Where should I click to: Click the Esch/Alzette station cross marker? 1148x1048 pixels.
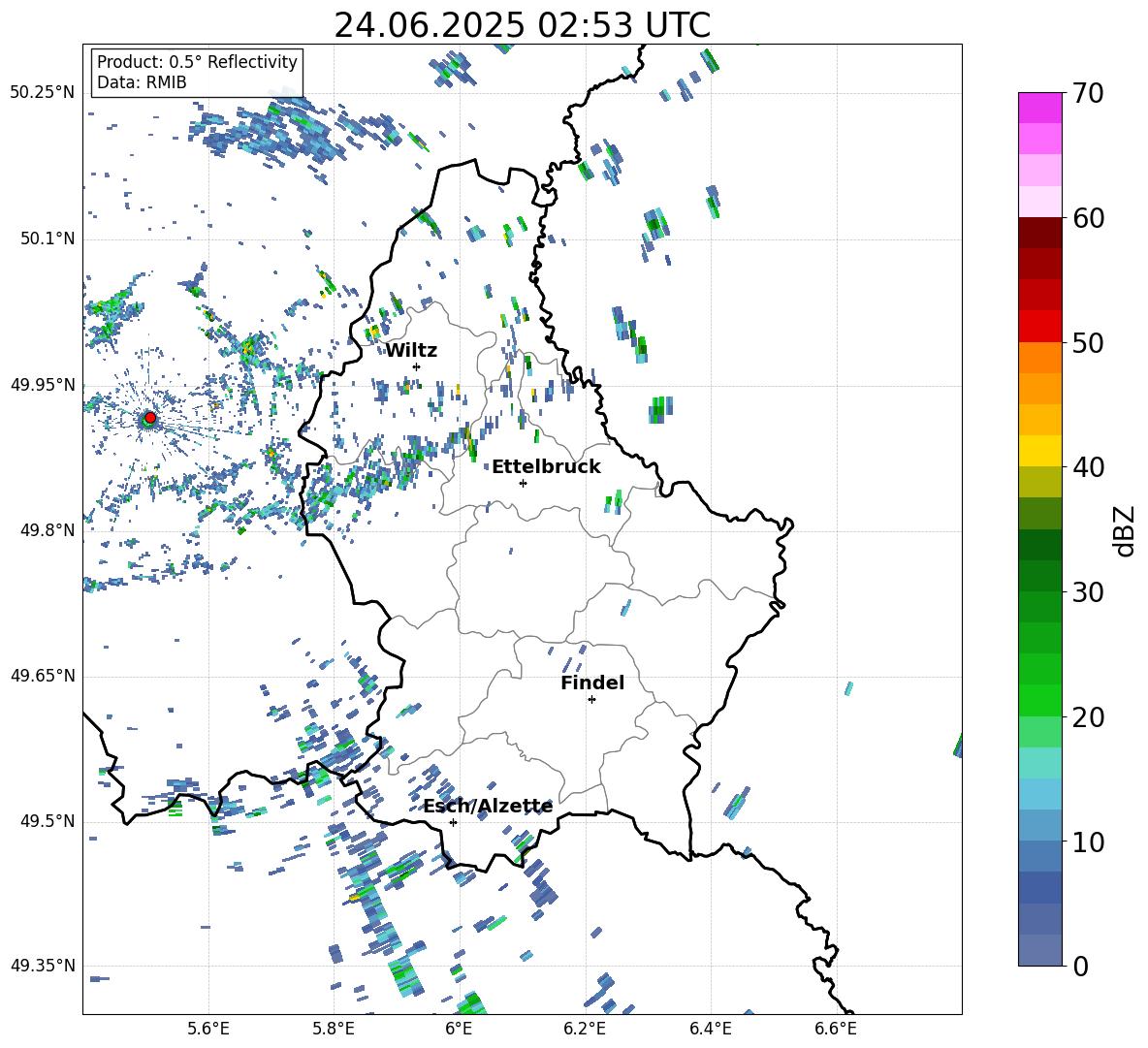tap(453, 822)
